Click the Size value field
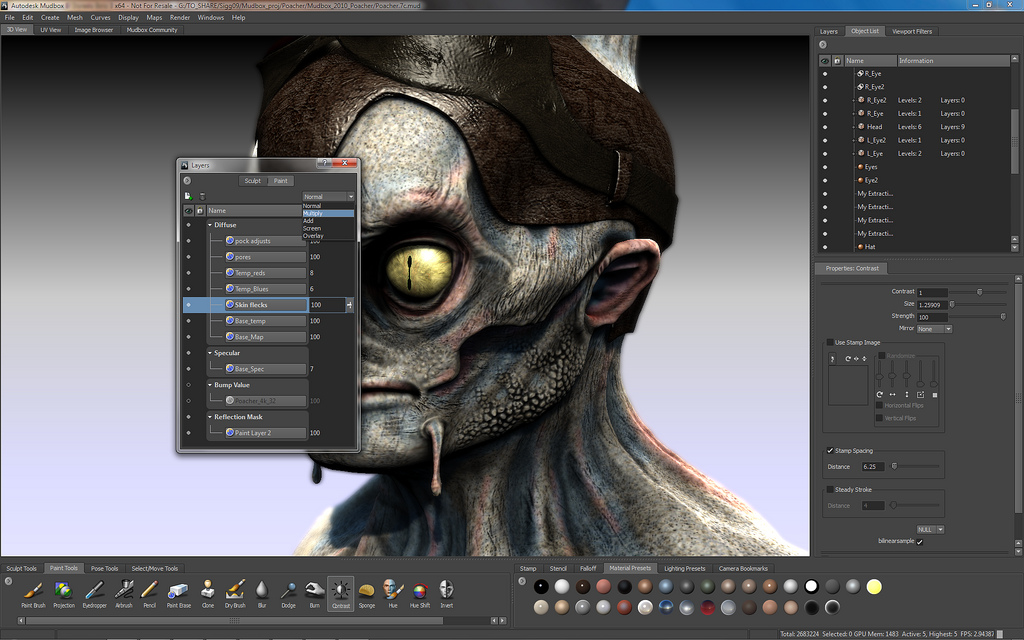1024x640 pixels. [x=932, y=305]
